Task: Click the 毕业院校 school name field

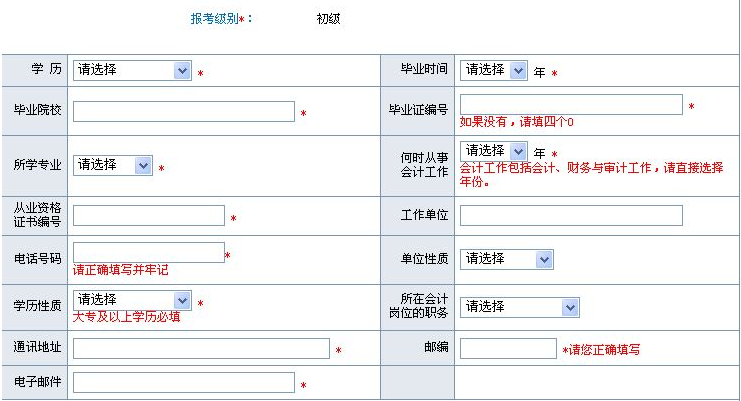Action: (183, 112)
